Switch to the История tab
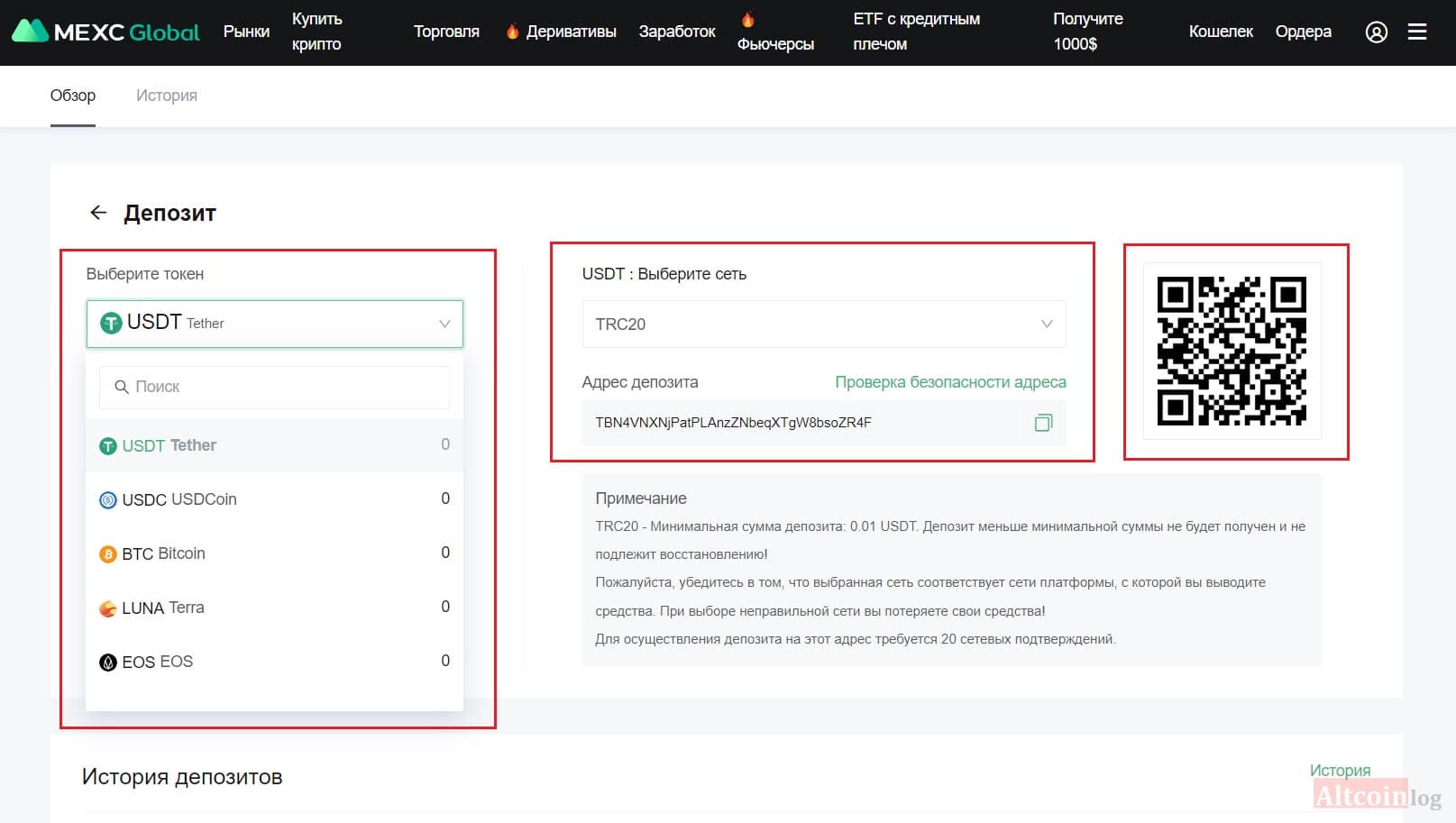The image size is (1456, 823). coord(167,96)
